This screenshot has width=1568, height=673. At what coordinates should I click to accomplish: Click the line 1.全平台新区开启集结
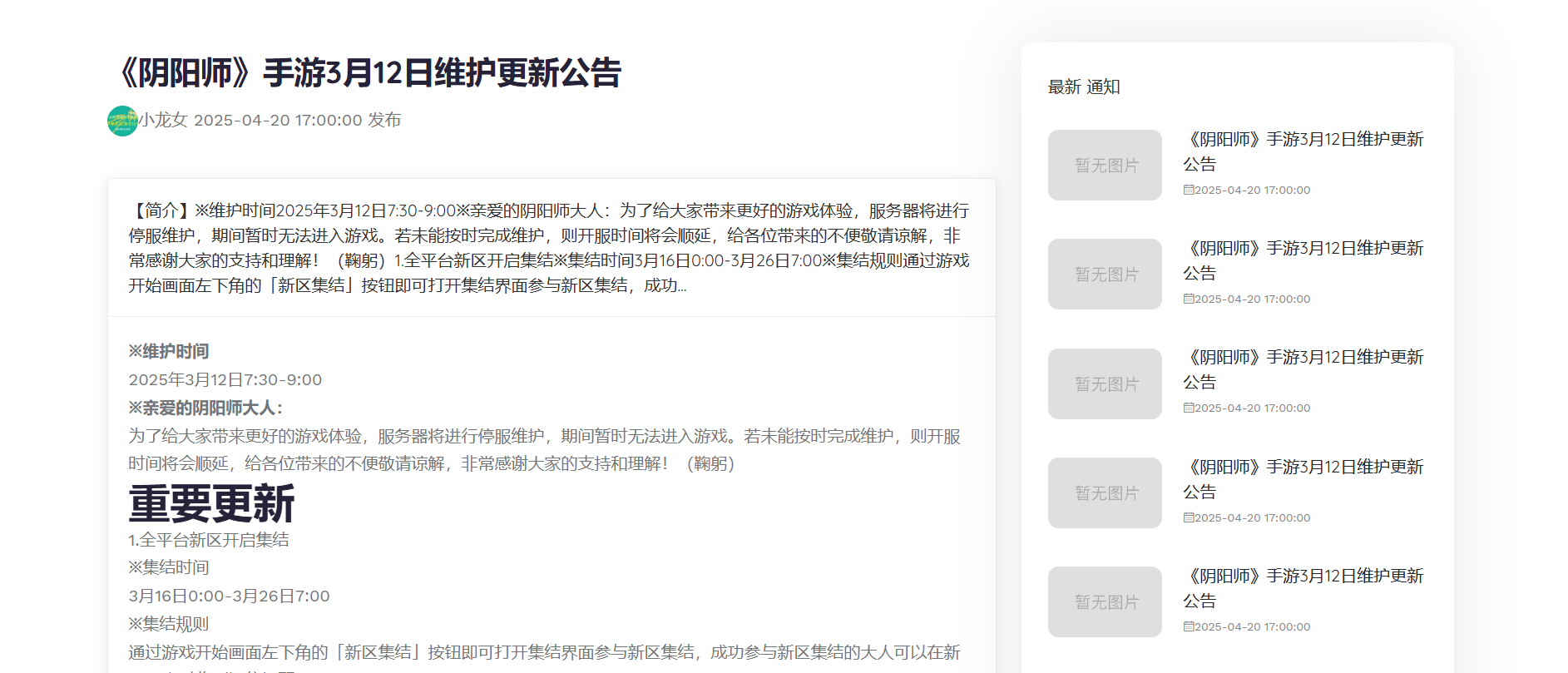pyautogui.click(x=209, y=540)
